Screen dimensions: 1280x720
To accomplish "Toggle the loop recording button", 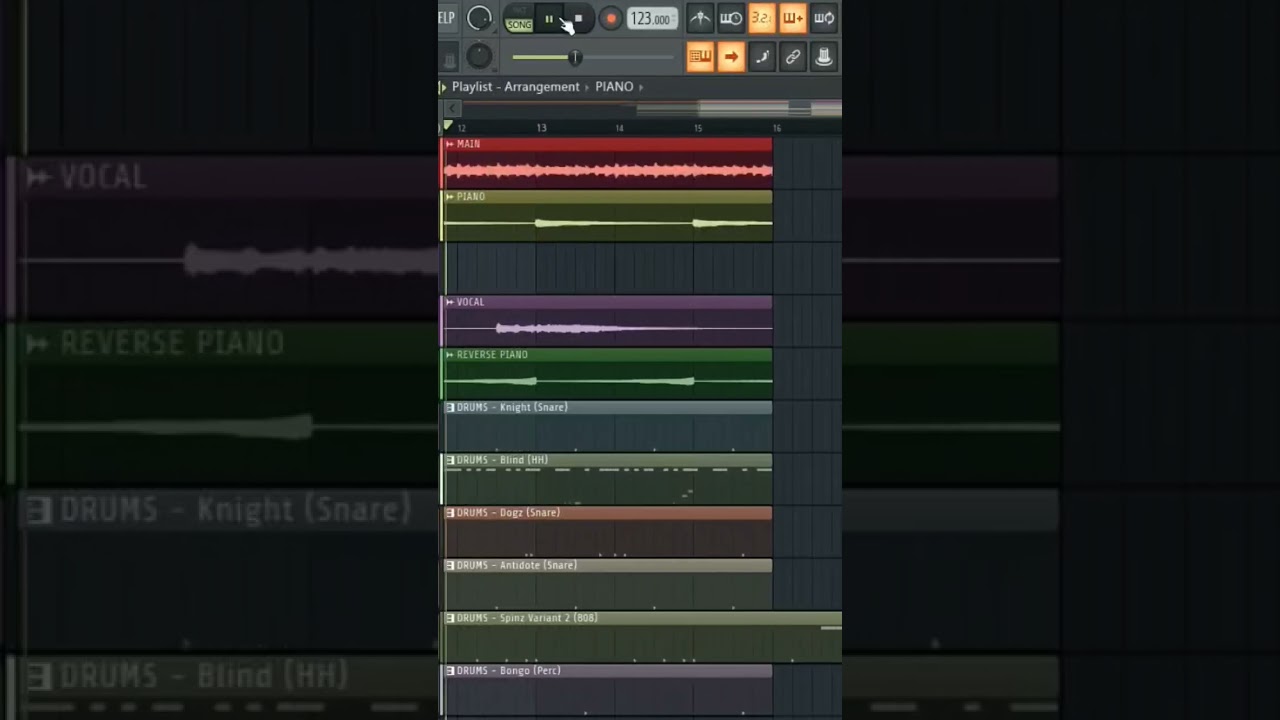I will (824, 18).
